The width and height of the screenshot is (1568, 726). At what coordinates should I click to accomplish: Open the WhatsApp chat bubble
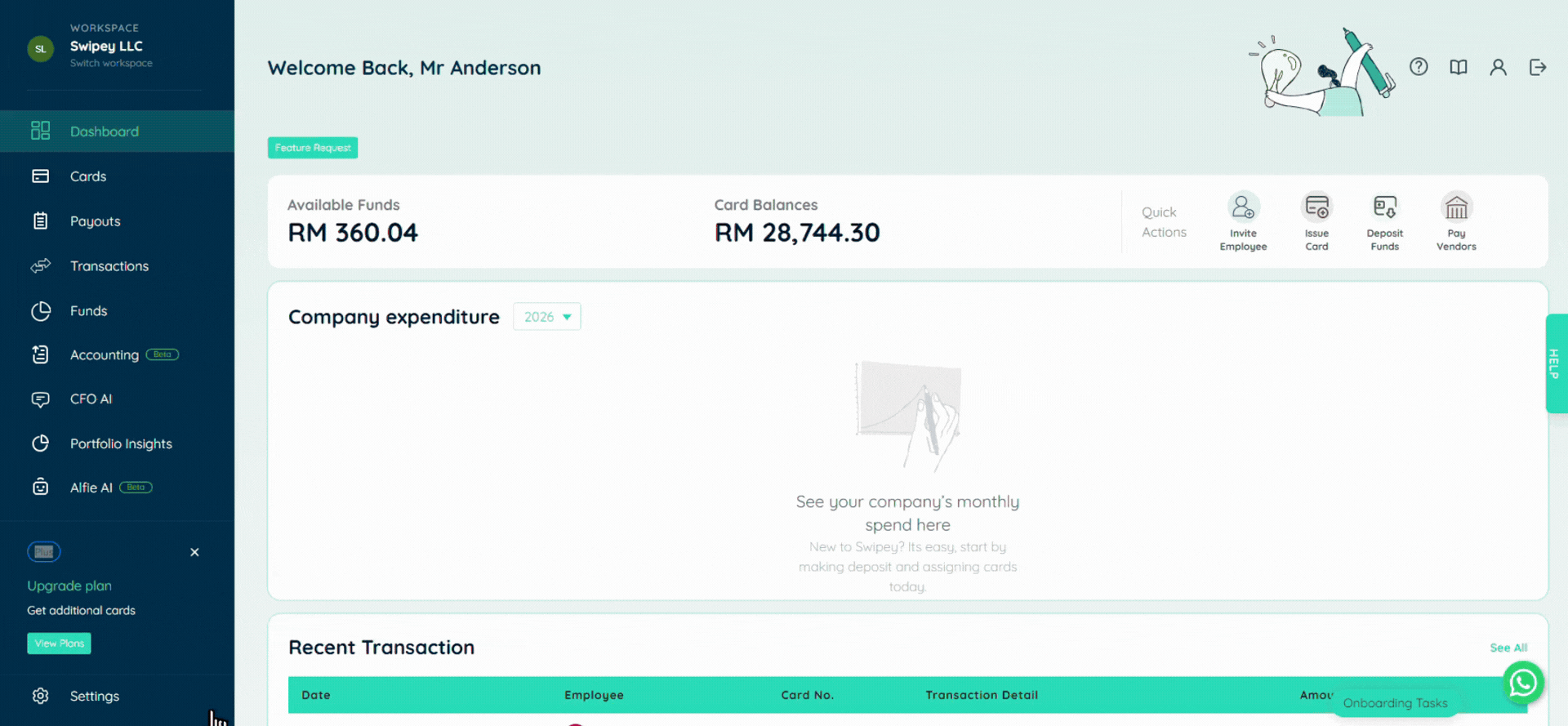(1523, 683)
